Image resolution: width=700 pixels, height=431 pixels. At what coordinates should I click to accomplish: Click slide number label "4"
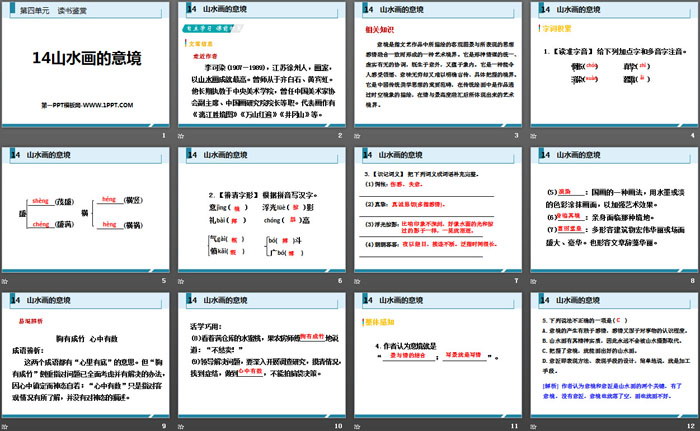693,135
